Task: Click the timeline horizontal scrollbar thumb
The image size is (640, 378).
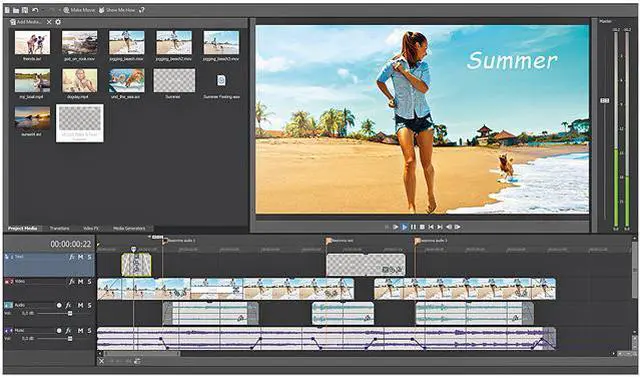Action: pos(141,354)
